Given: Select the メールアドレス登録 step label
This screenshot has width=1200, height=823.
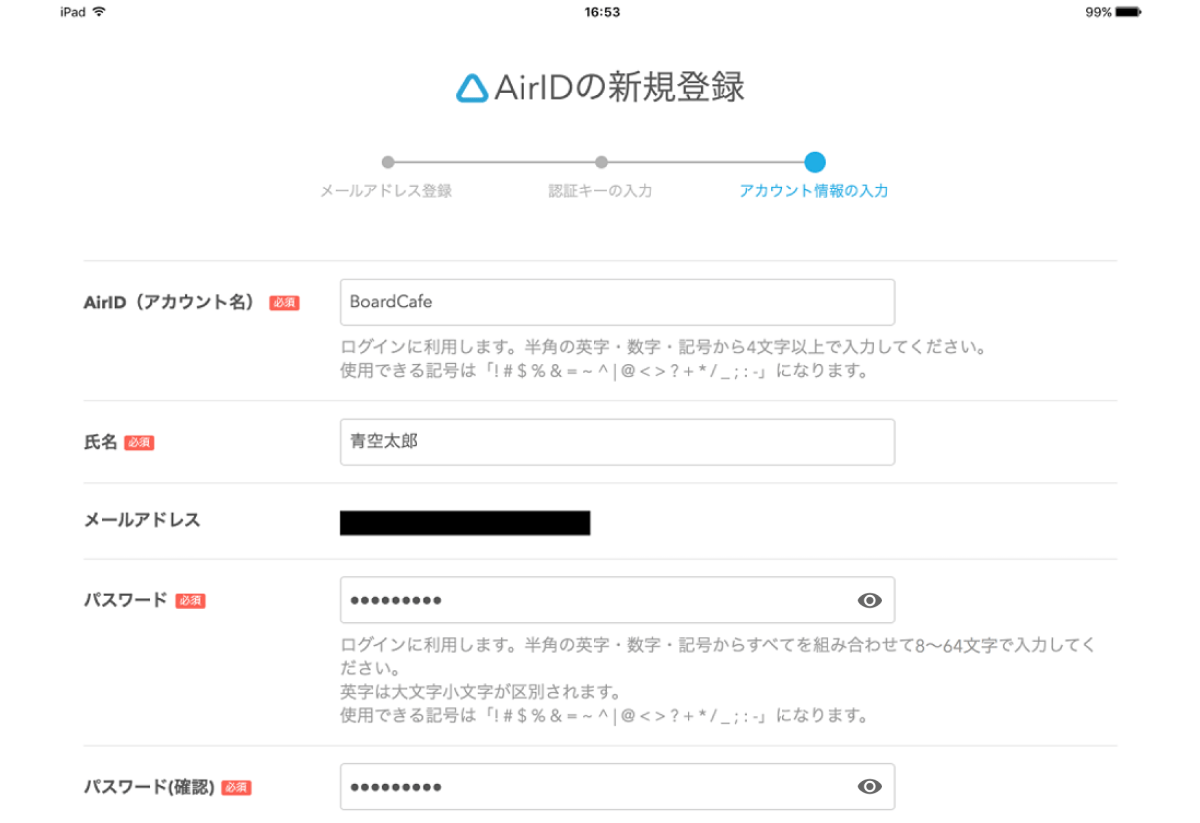Looking at the screenshot, I should 386,191.
